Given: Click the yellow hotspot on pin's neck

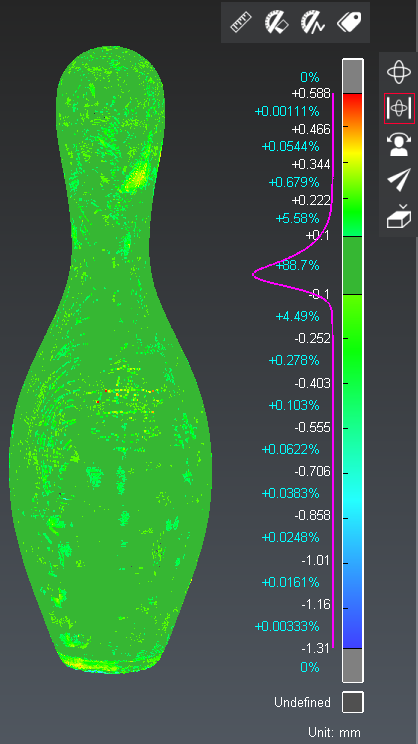Looking at the screenshot, I should [x=137, y=177].
